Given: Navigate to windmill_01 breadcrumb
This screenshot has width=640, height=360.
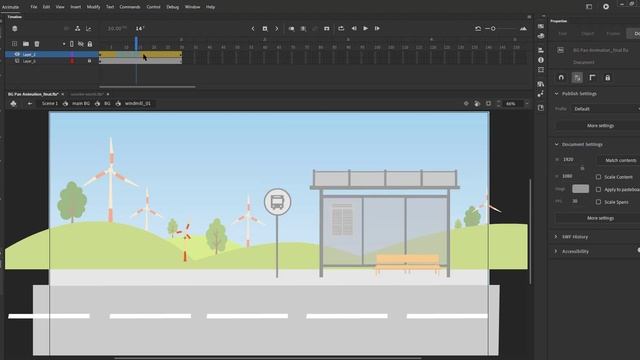Looking at the screenshot, I should pos(138,104).
